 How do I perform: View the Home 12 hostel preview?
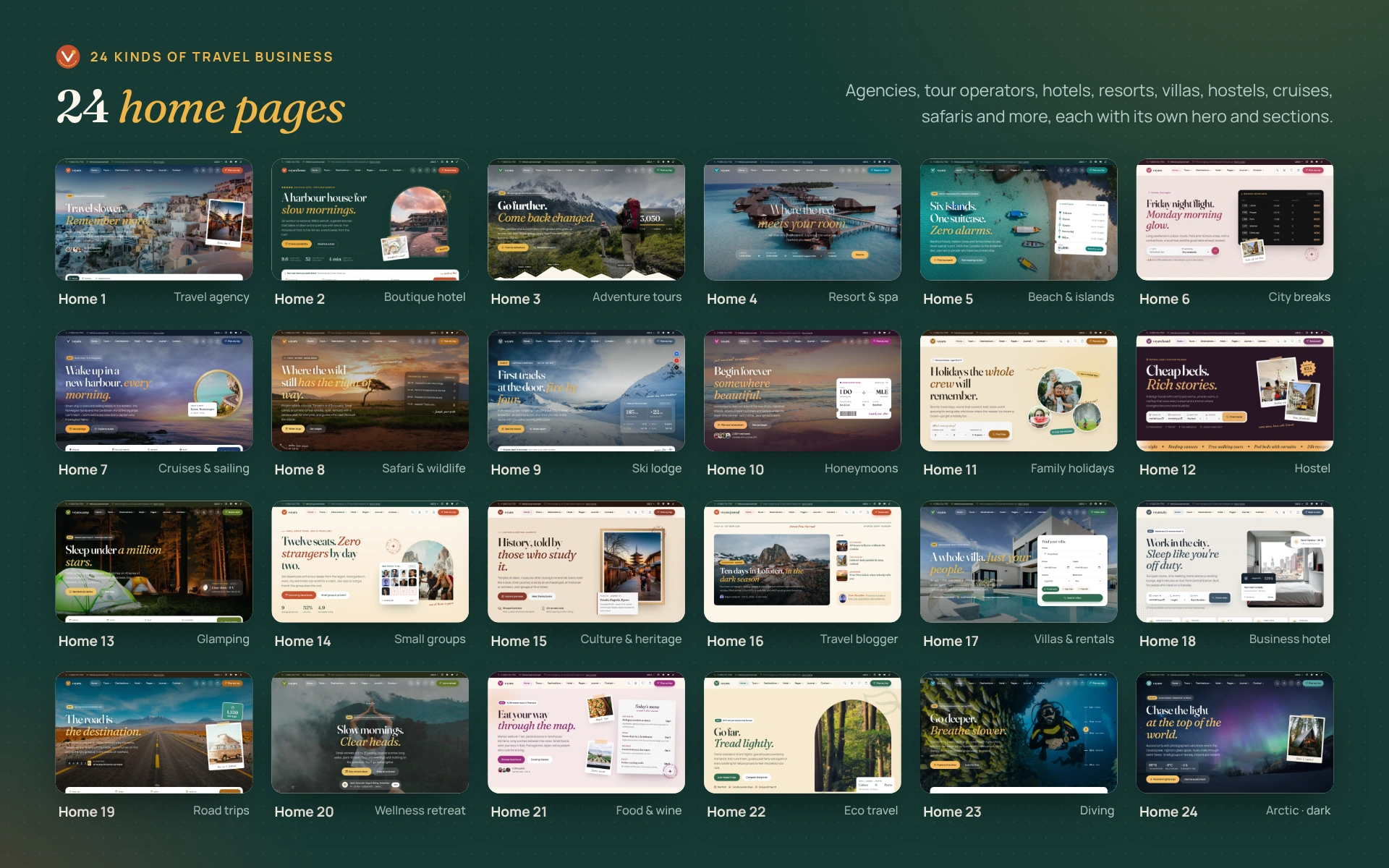tap(1235, 391)
